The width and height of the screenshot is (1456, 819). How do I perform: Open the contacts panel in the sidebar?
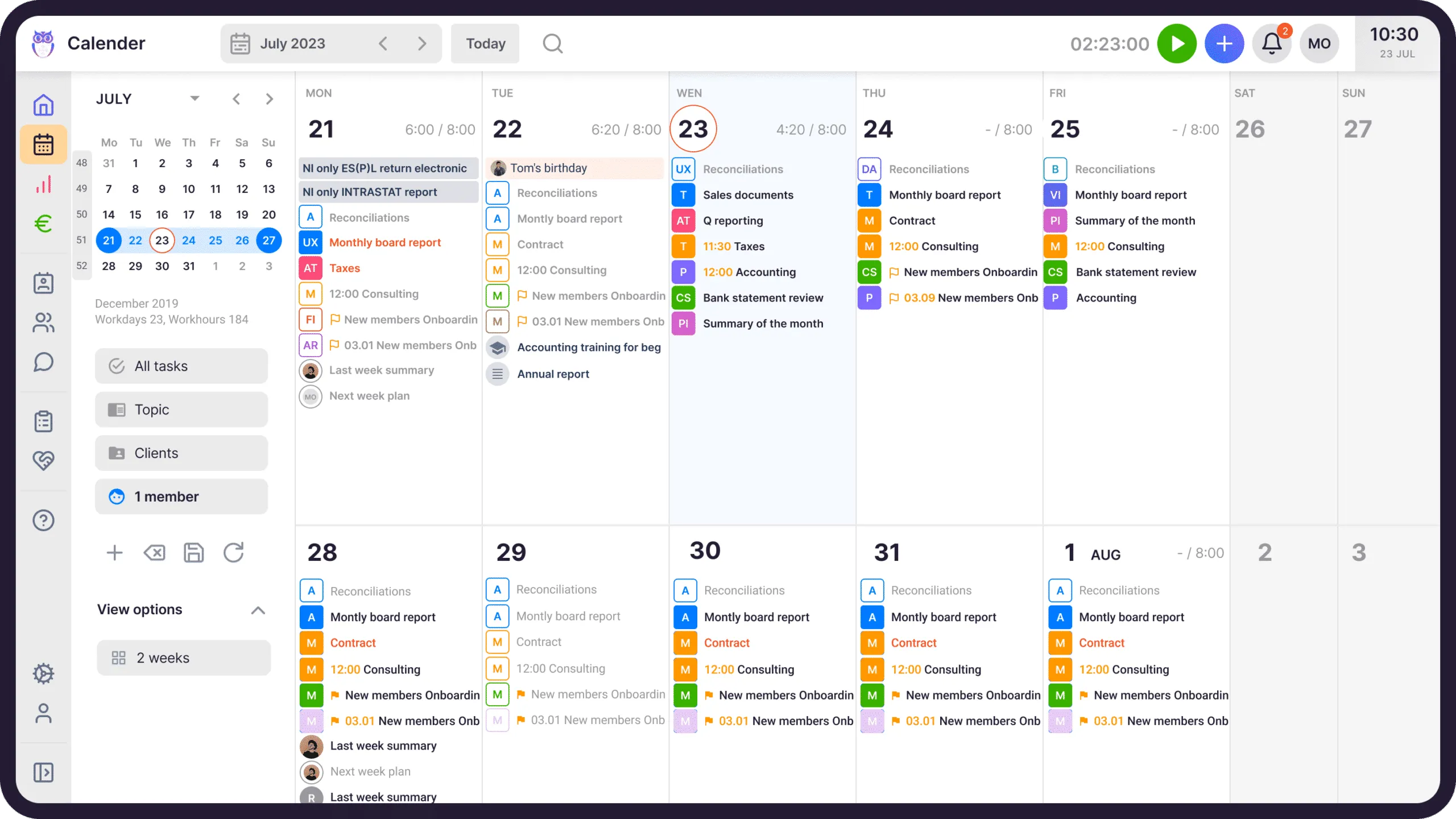43,283
